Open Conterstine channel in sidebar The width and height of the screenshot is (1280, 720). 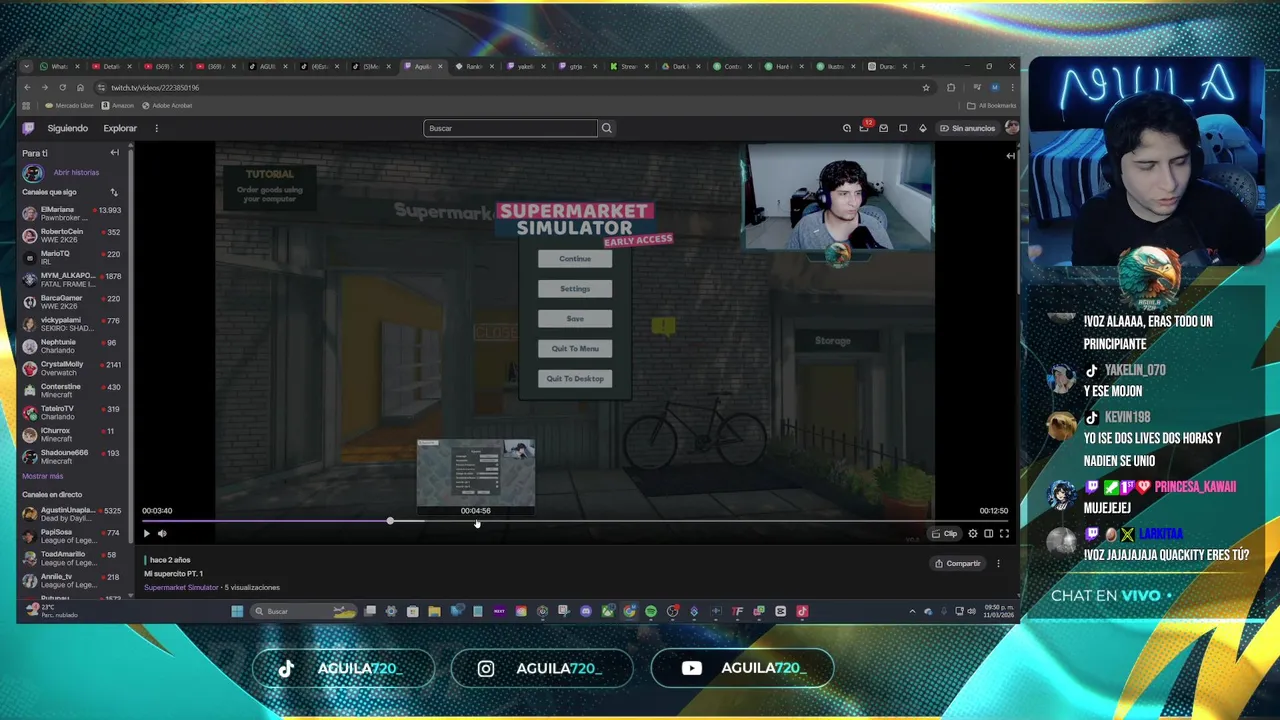pos(72,390)
